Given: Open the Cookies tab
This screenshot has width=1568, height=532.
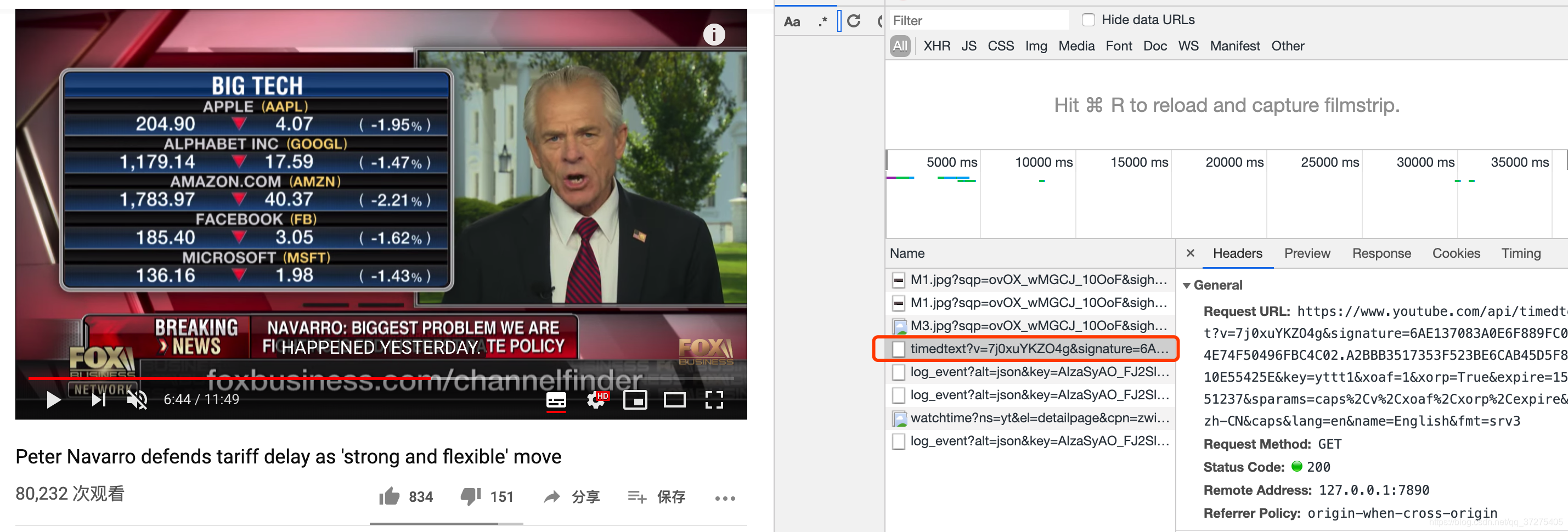Looking at the screenshot, I should tap(1456, 253).
